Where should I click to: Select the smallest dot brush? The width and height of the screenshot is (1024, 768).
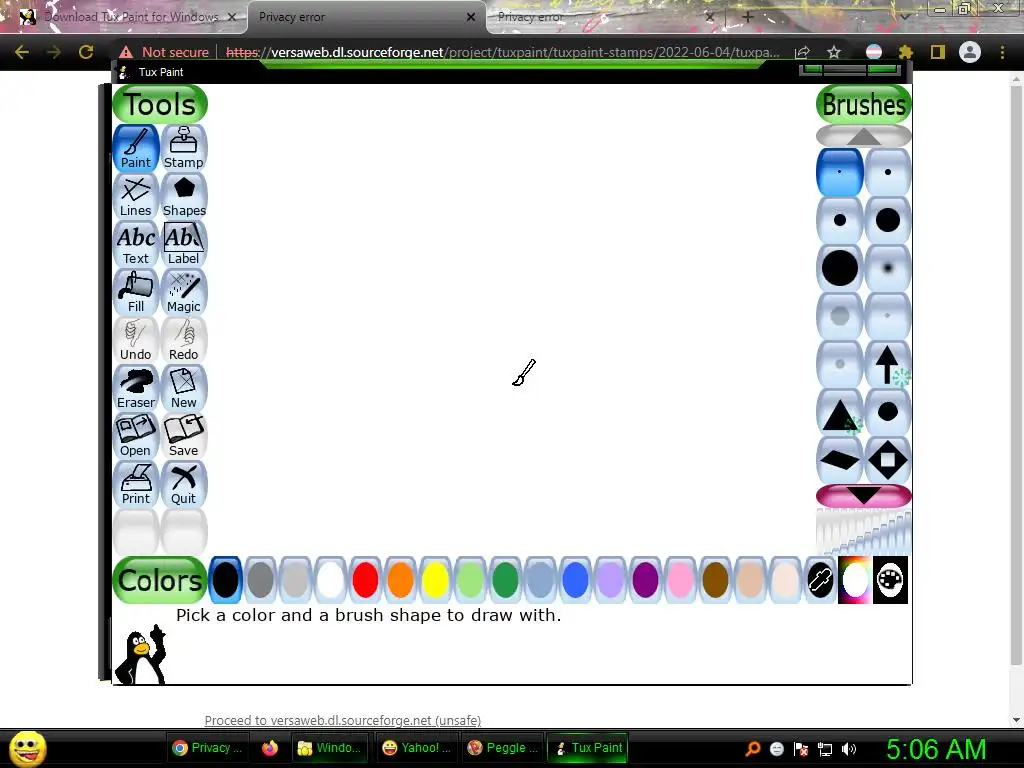point(840,172)
